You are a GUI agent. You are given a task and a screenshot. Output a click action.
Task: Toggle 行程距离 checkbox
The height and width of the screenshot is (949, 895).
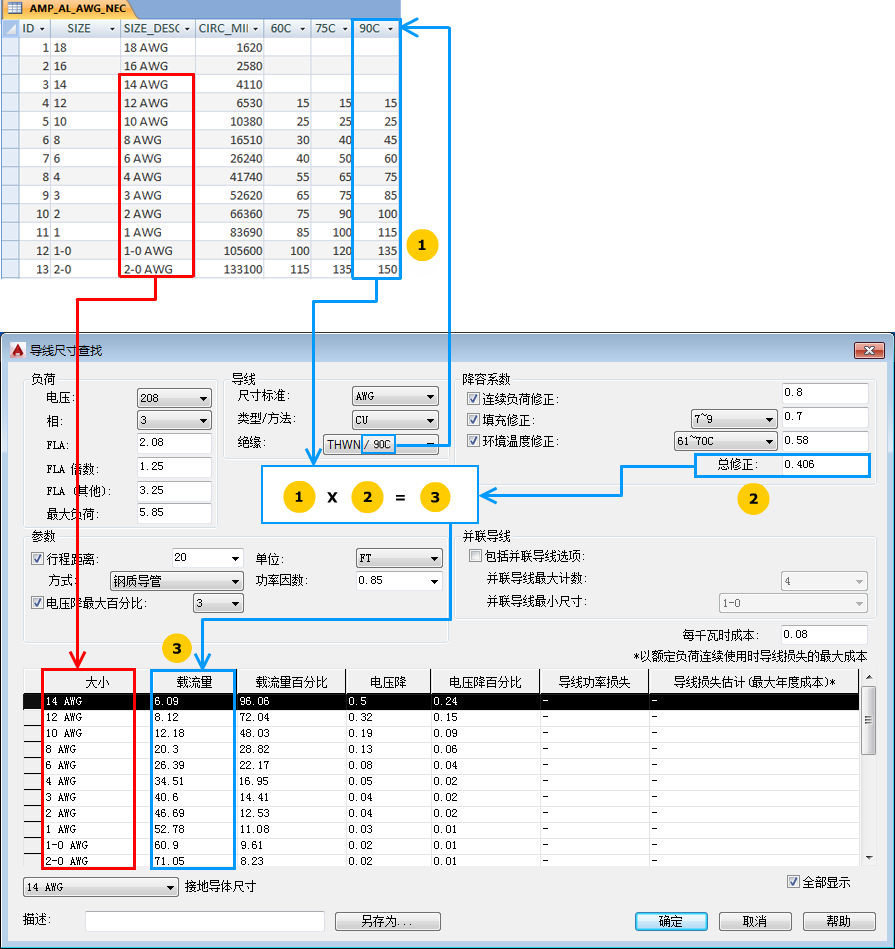click(x=37, y=559)
